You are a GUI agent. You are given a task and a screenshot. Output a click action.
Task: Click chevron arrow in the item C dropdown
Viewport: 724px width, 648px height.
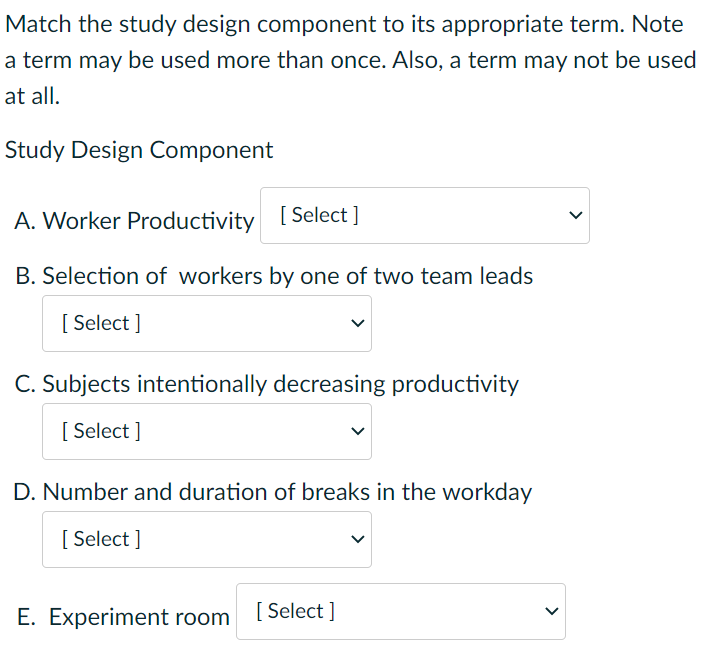pyautogui.click(x=357, y=432)
